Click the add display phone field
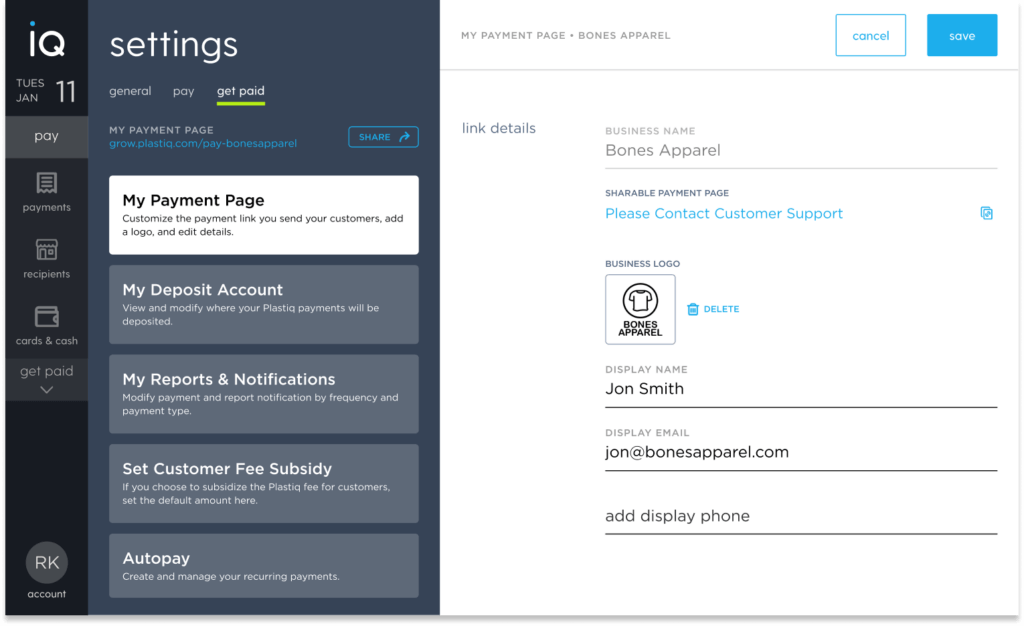This screenshot has height=626, width=1024. 677,515
